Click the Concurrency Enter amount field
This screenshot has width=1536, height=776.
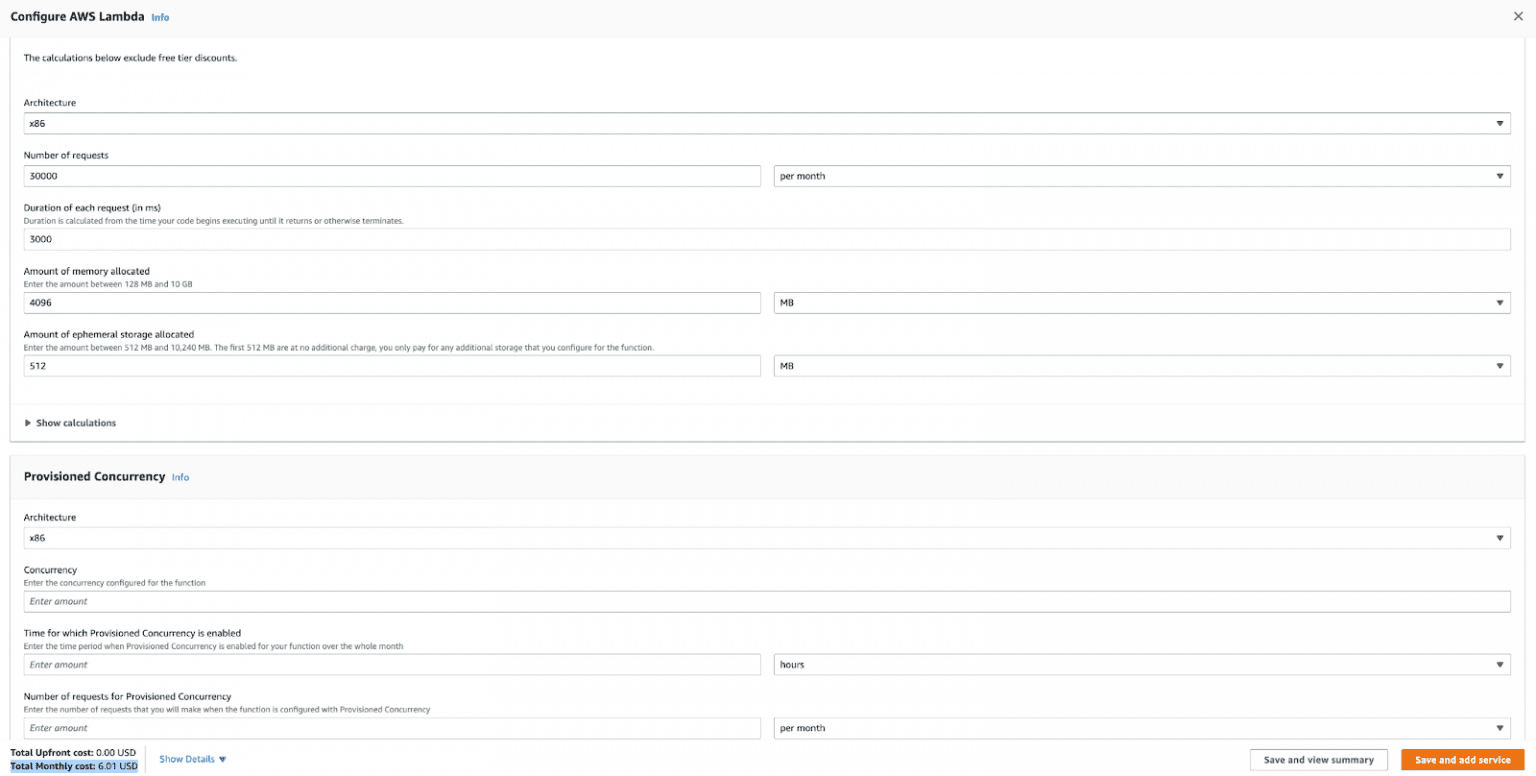pyautogui.click(x=766, y=601)
